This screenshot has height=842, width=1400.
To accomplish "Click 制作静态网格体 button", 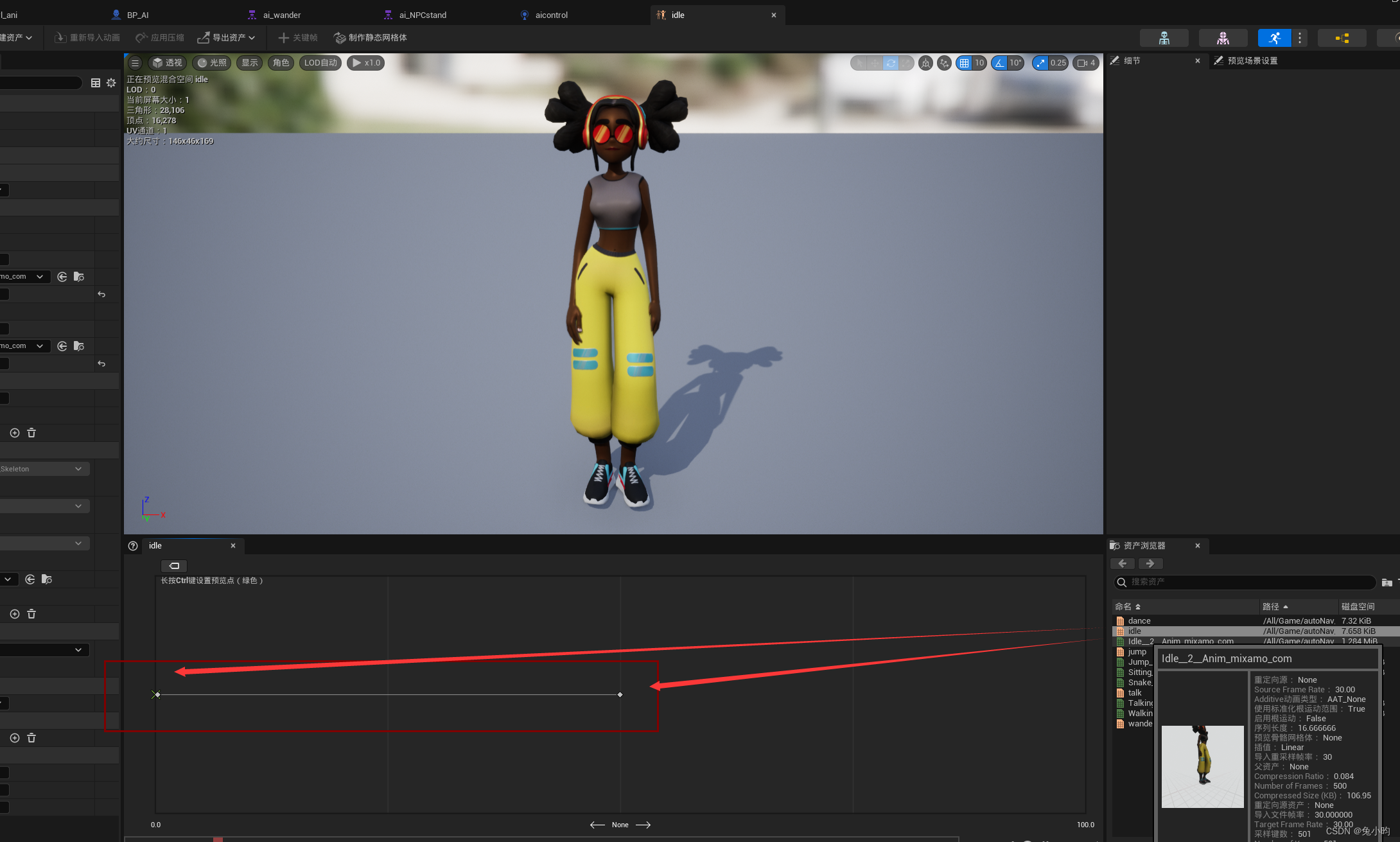I will click(x=371, y=38).
